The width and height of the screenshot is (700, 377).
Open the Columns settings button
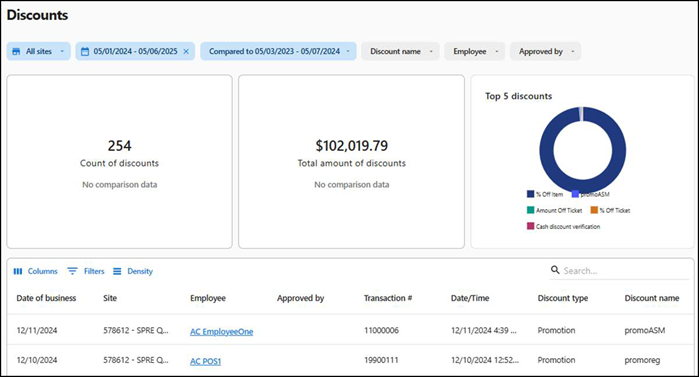[x=36, y=271]
